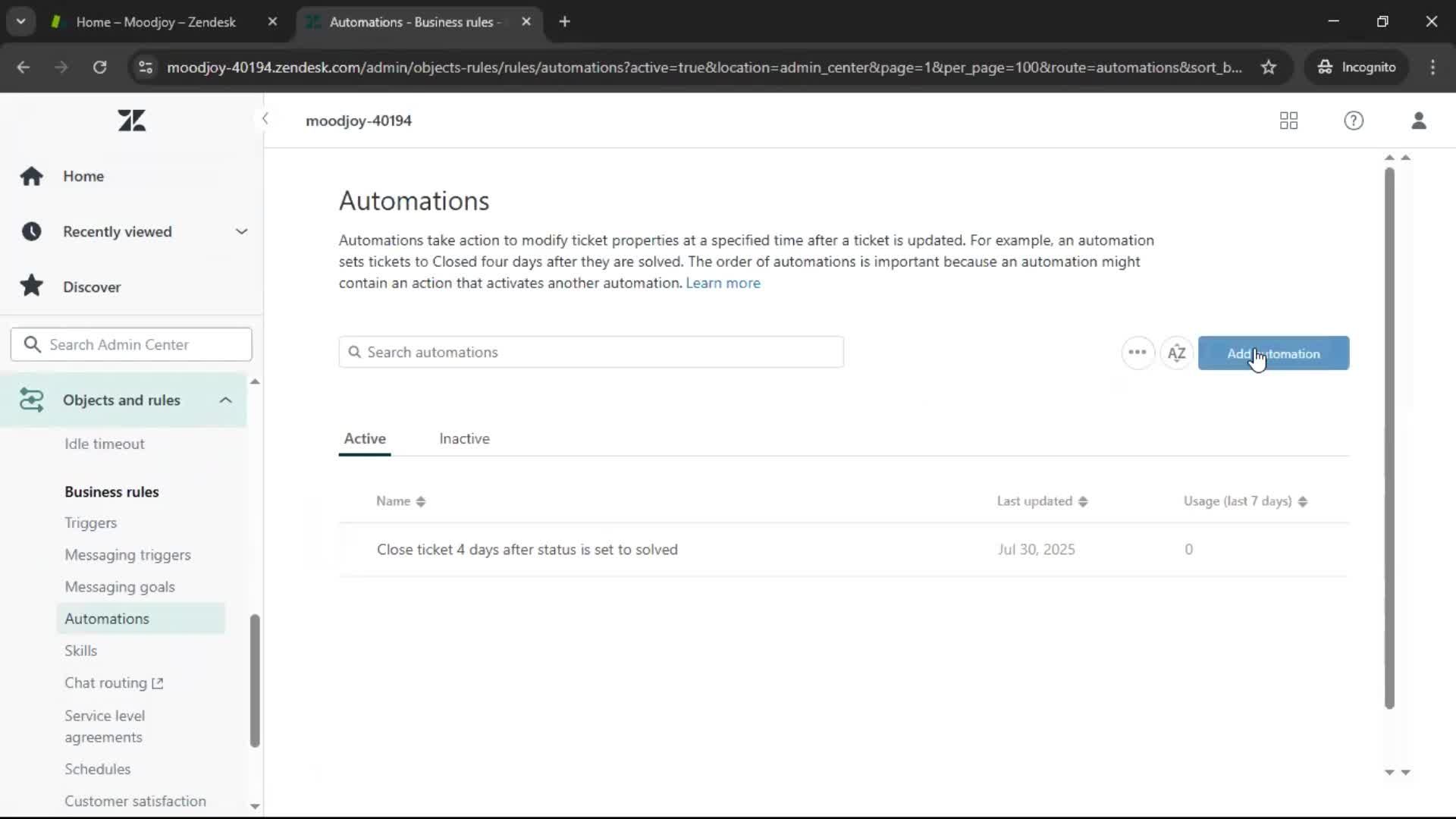
Task: Click the Business rules heading
Action: pyautogui.click(x=111, y=491)
